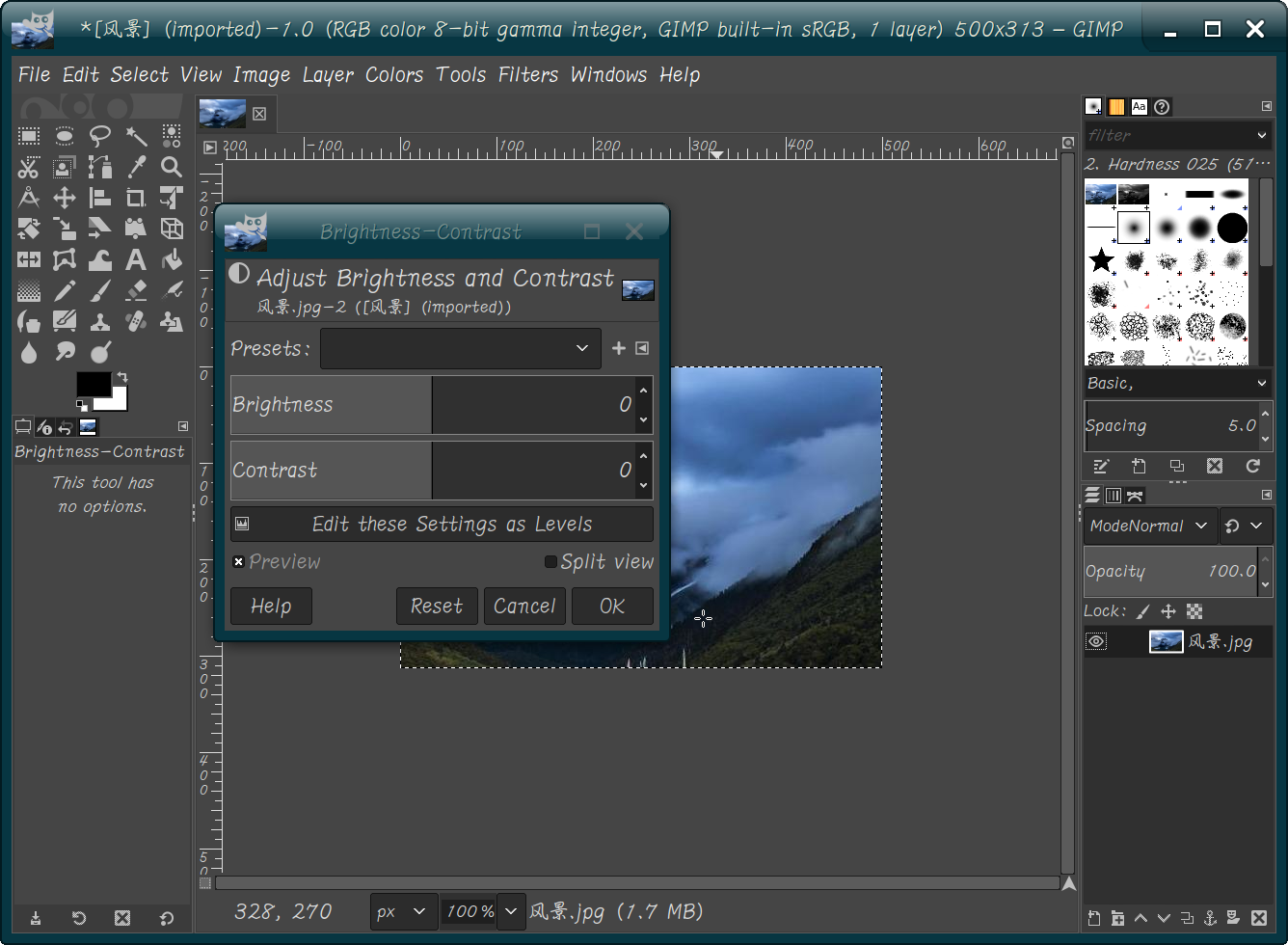Open the Filters menu

pyautogui.click(x=527, y=74)
